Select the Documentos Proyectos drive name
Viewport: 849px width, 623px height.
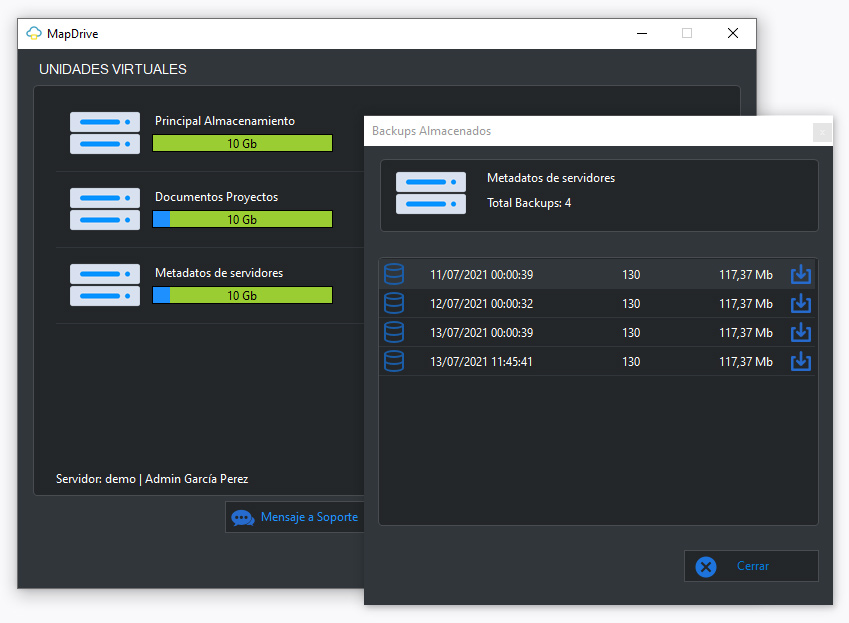(x=216, y=197)
